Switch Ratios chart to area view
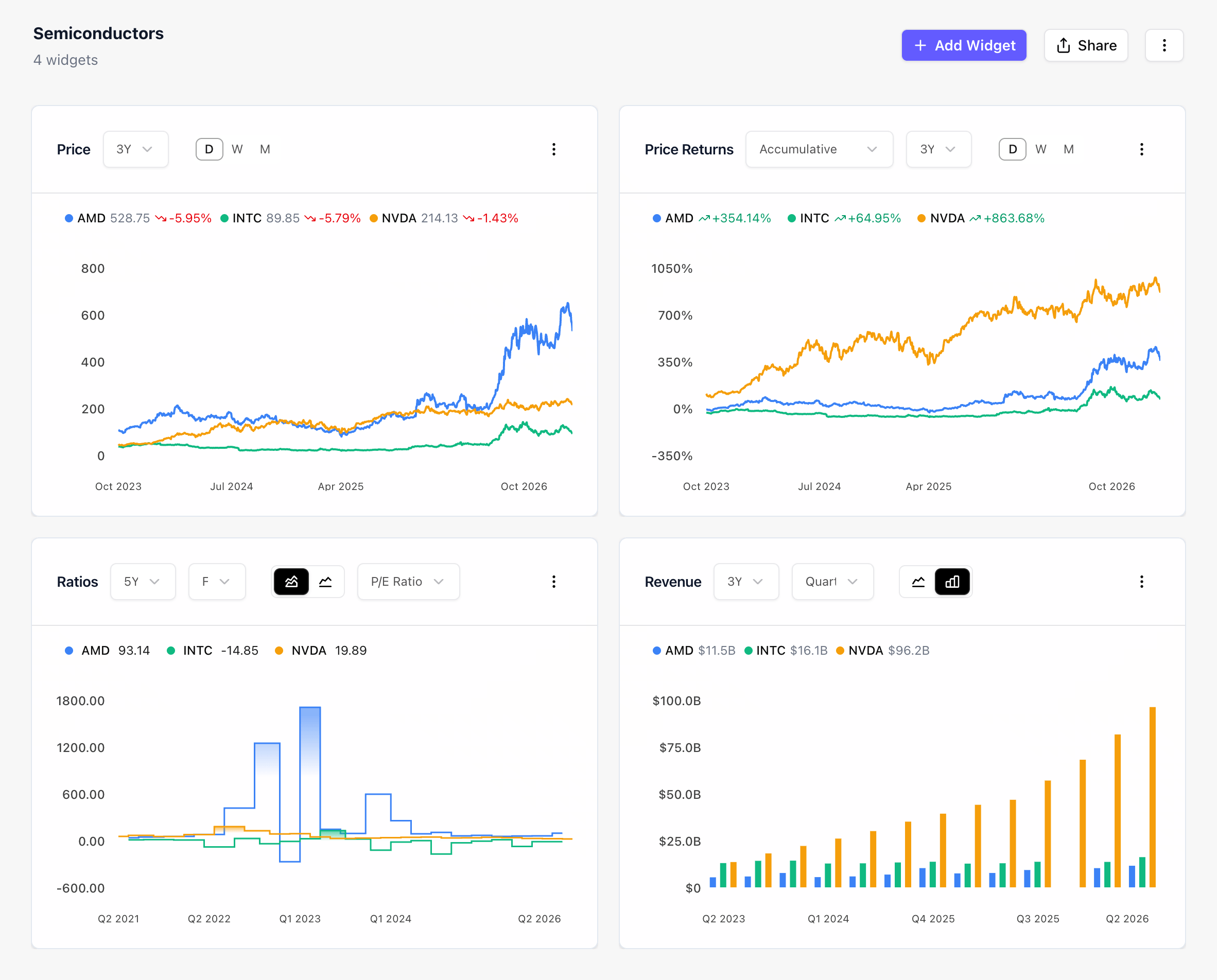This screenshot has width=1217, height=980. coord(291,582)
